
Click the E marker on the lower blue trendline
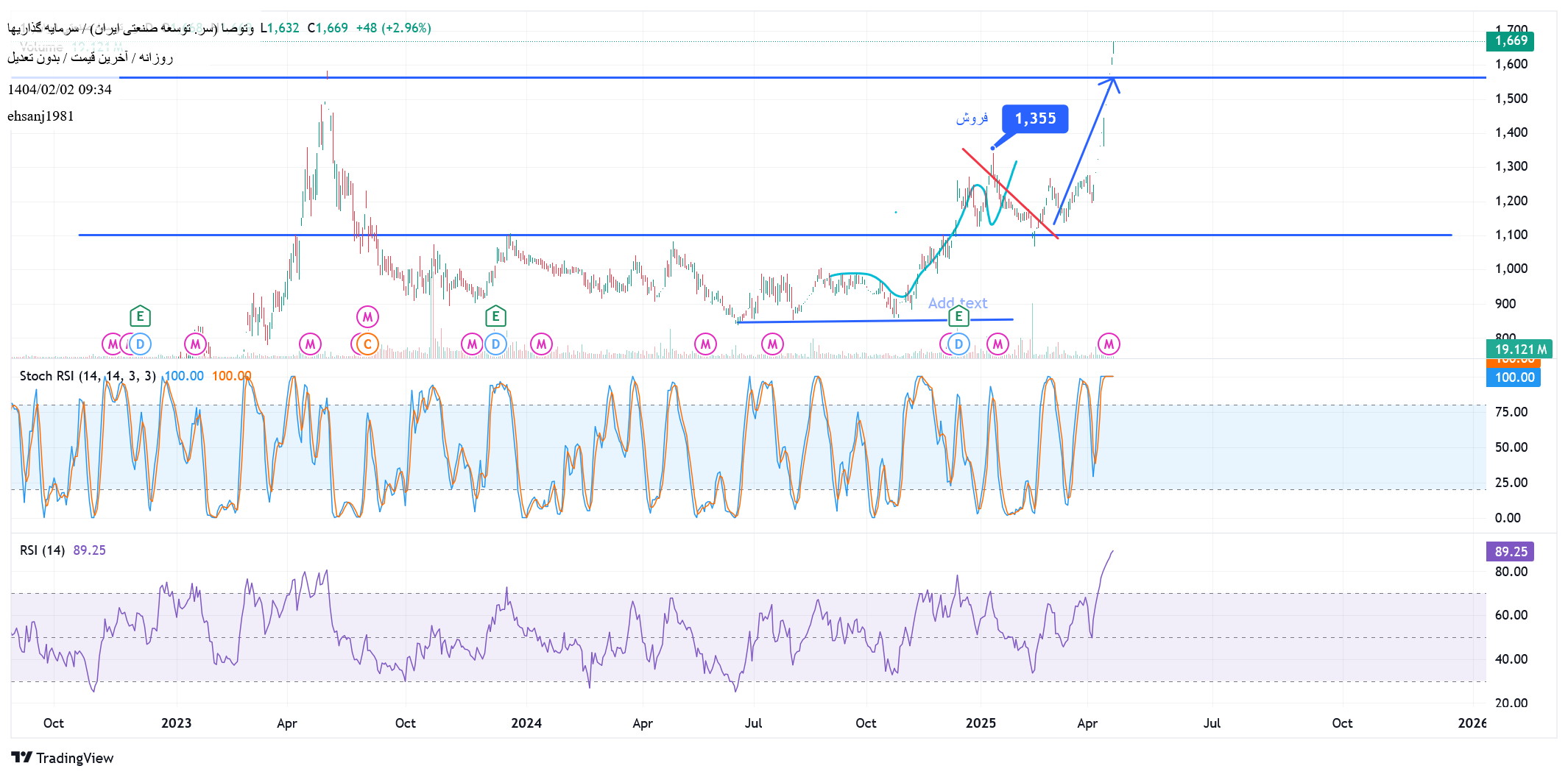coord(958,316)
